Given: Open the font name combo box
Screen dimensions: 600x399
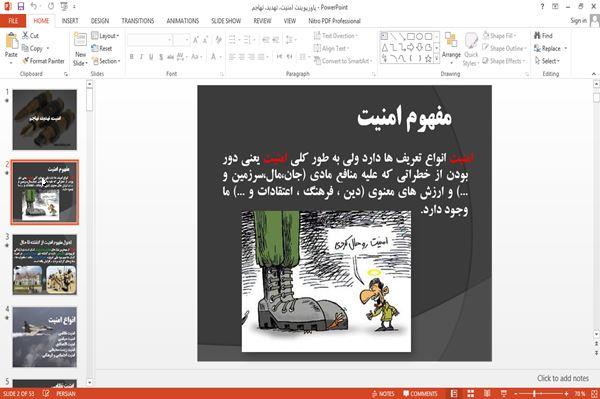Looking at the screenshot, I should (149, 40).
